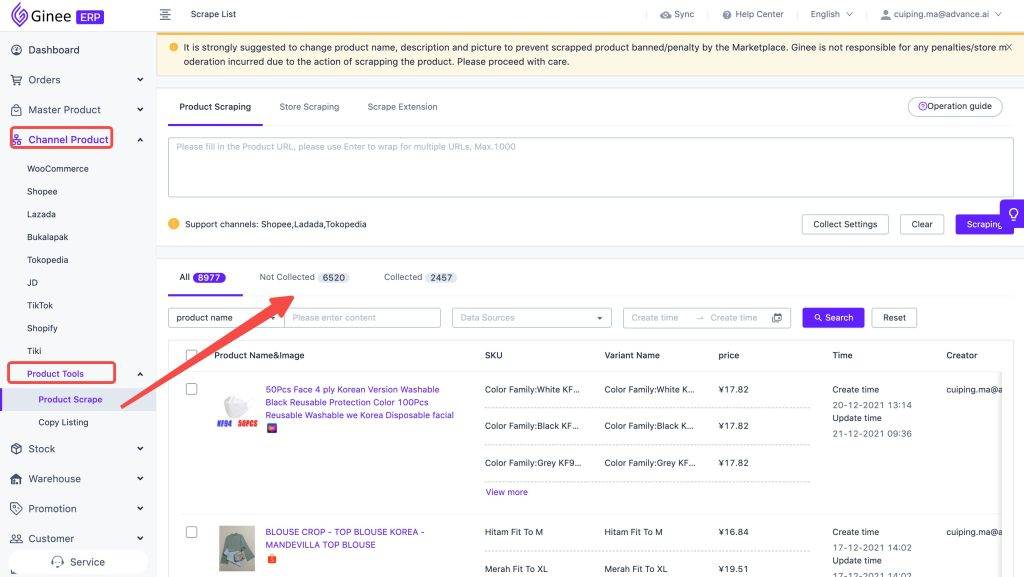This screenshot has width=1024, height=577.
Task: Open the Data Sources dropdown
Action: pos(532,318)
